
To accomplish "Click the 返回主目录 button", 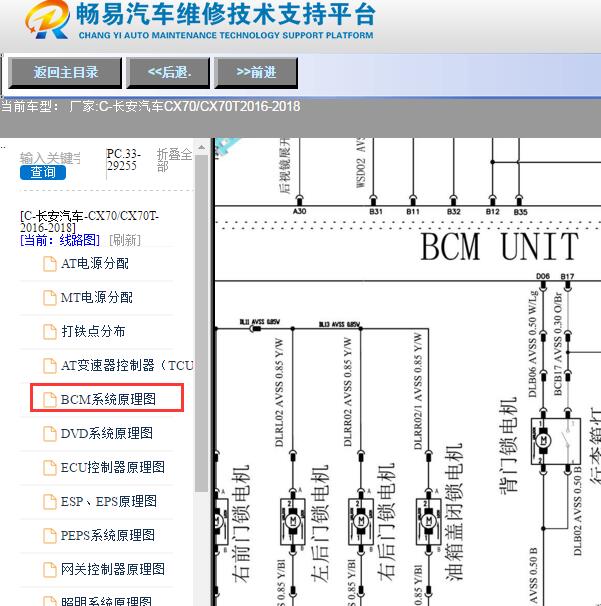I will point(65,73).
